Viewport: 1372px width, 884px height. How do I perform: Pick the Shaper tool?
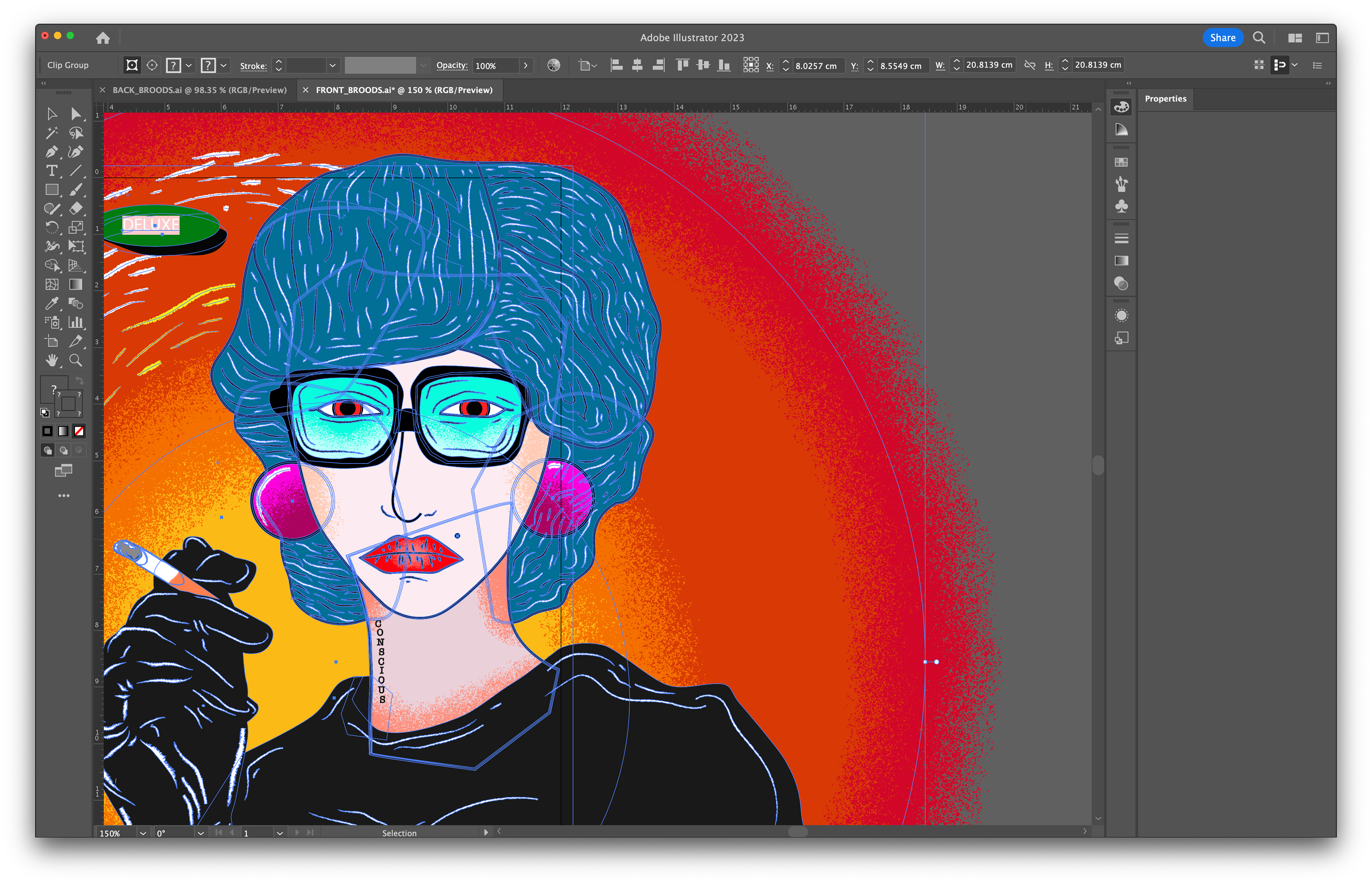click(52, 208)
